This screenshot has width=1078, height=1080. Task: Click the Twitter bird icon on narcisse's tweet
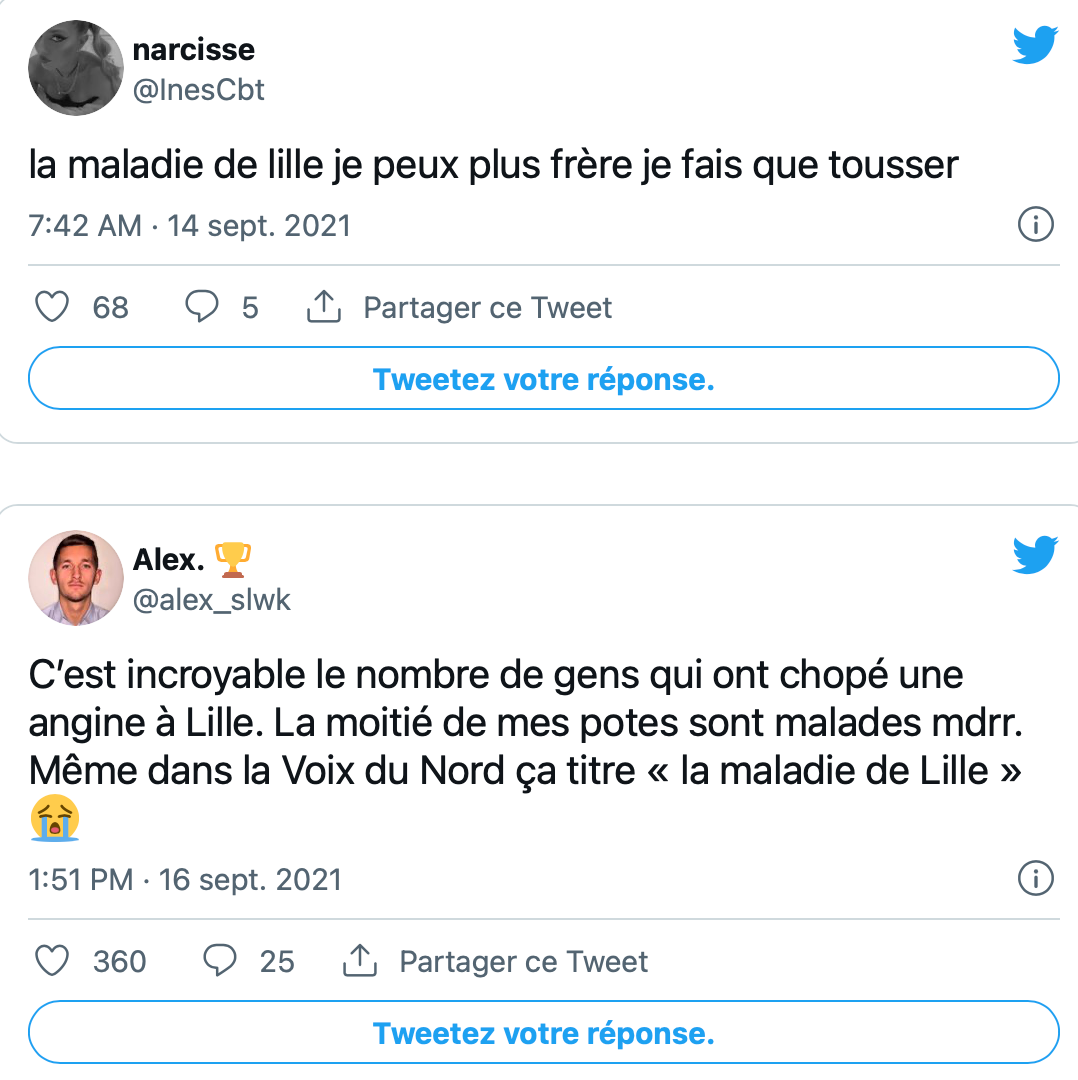(x=1034, y=46)
